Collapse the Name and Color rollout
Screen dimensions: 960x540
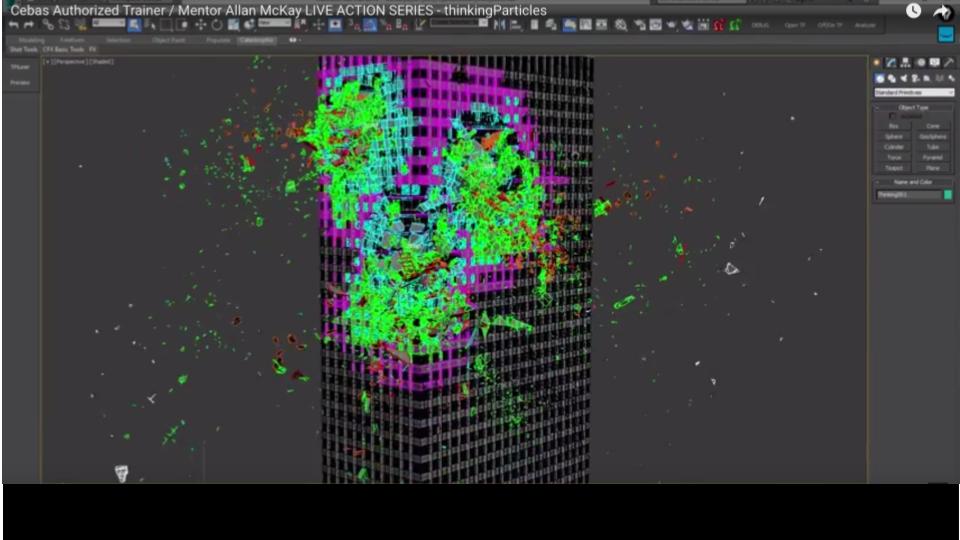click(914, 182)
